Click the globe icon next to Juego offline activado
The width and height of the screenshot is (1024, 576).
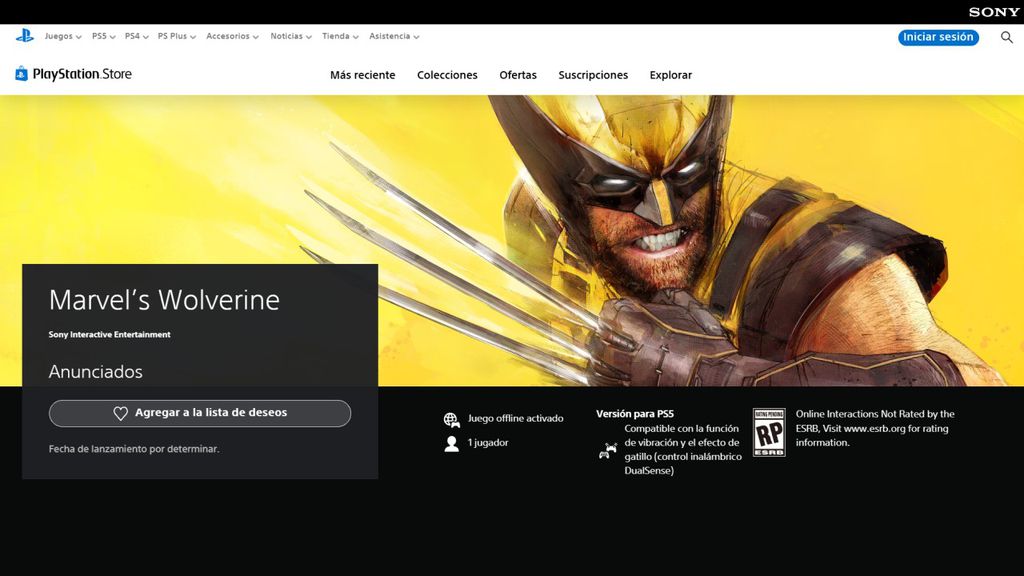(452, 418)
